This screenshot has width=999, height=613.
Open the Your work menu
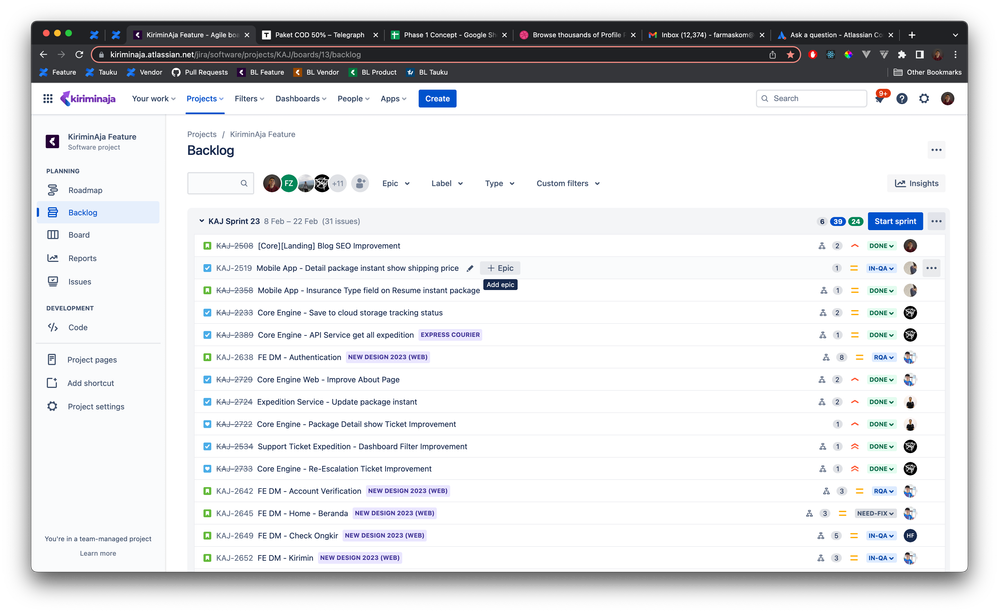coord(154,99)
